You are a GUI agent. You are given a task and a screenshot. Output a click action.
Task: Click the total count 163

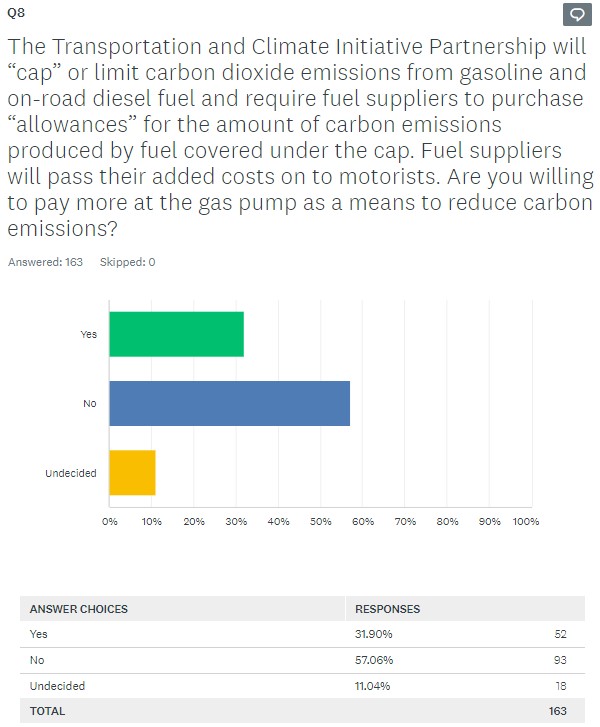(x=557, y=712)
